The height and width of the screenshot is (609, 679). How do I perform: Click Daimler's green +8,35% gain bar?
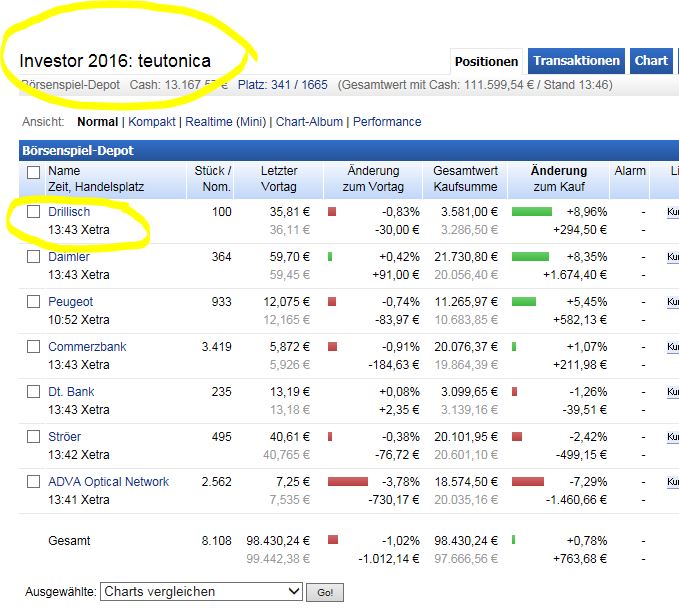point(530,256)
